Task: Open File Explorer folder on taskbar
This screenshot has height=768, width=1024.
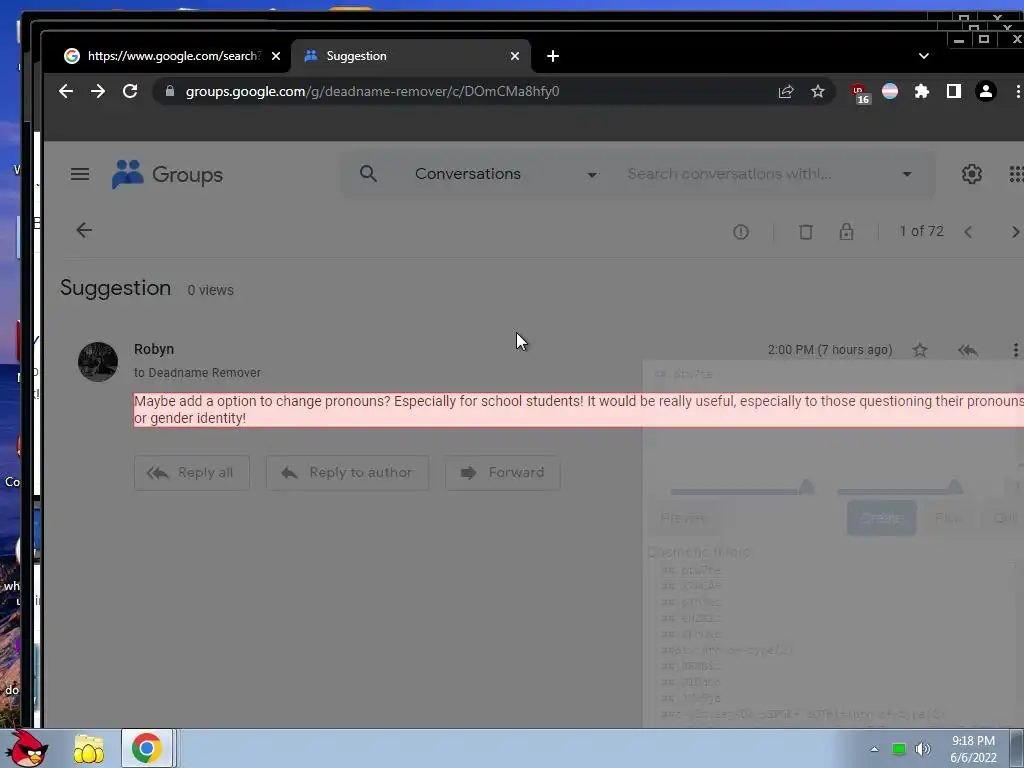Action: [x=89, y=749]
